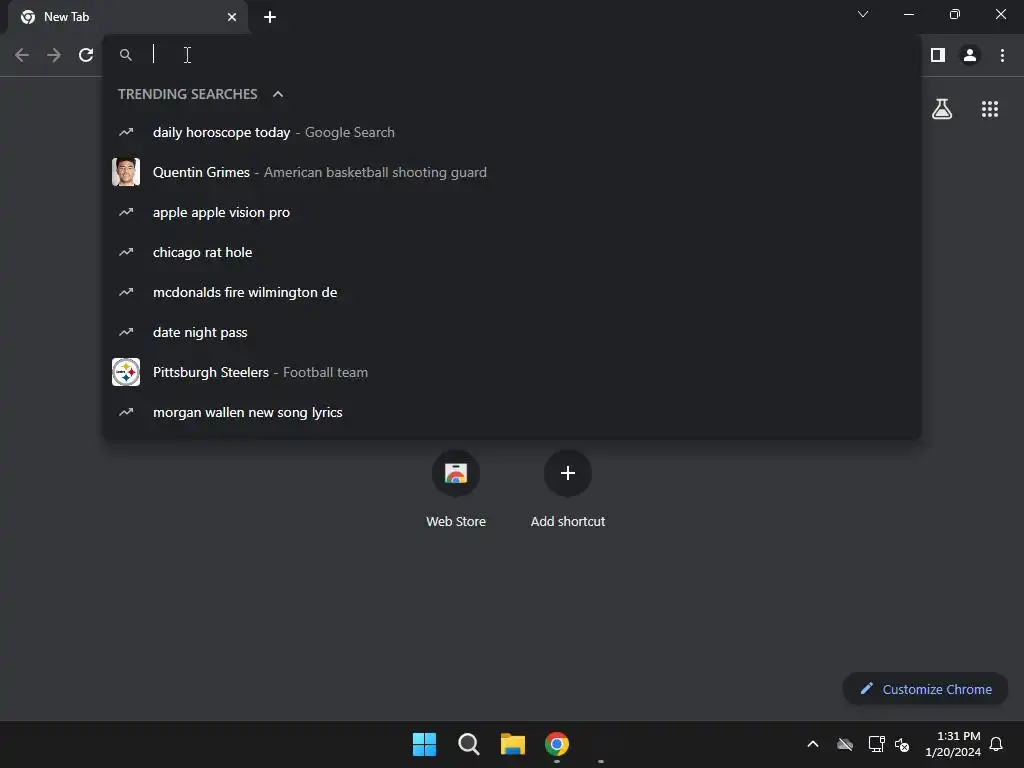Choose the Pittsburgh Steelers suggestion
The width and height of the screenshot is (1024, 768).
[x=512, y=372]
